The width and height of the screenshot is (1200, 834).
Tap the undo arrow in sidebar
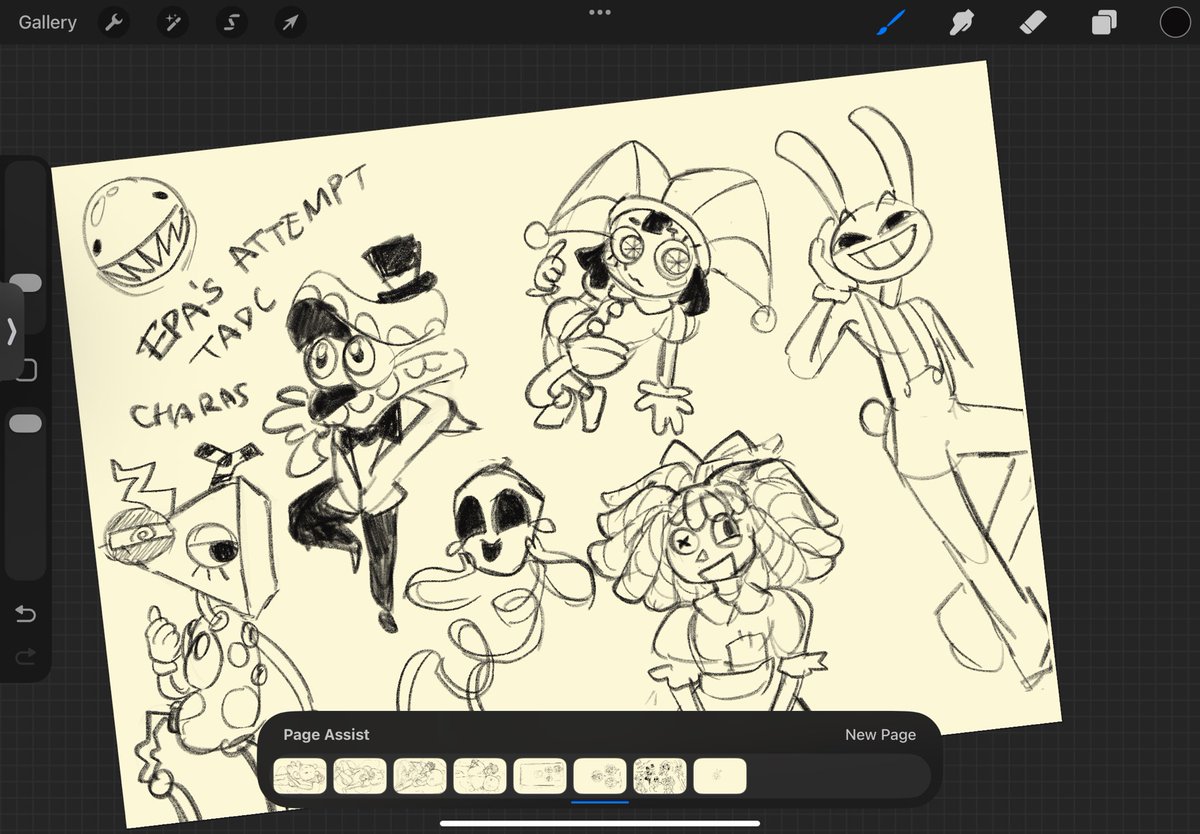26,613
